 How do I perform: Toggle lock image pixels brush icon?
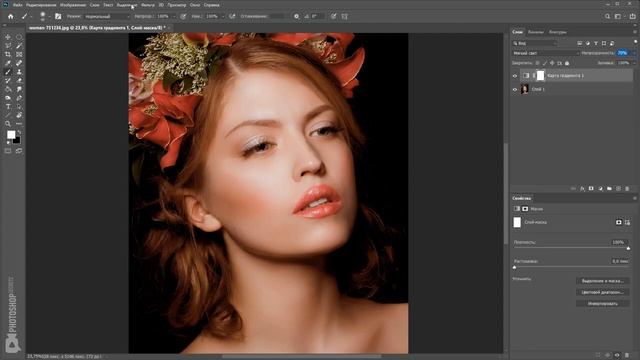point(545,63)
